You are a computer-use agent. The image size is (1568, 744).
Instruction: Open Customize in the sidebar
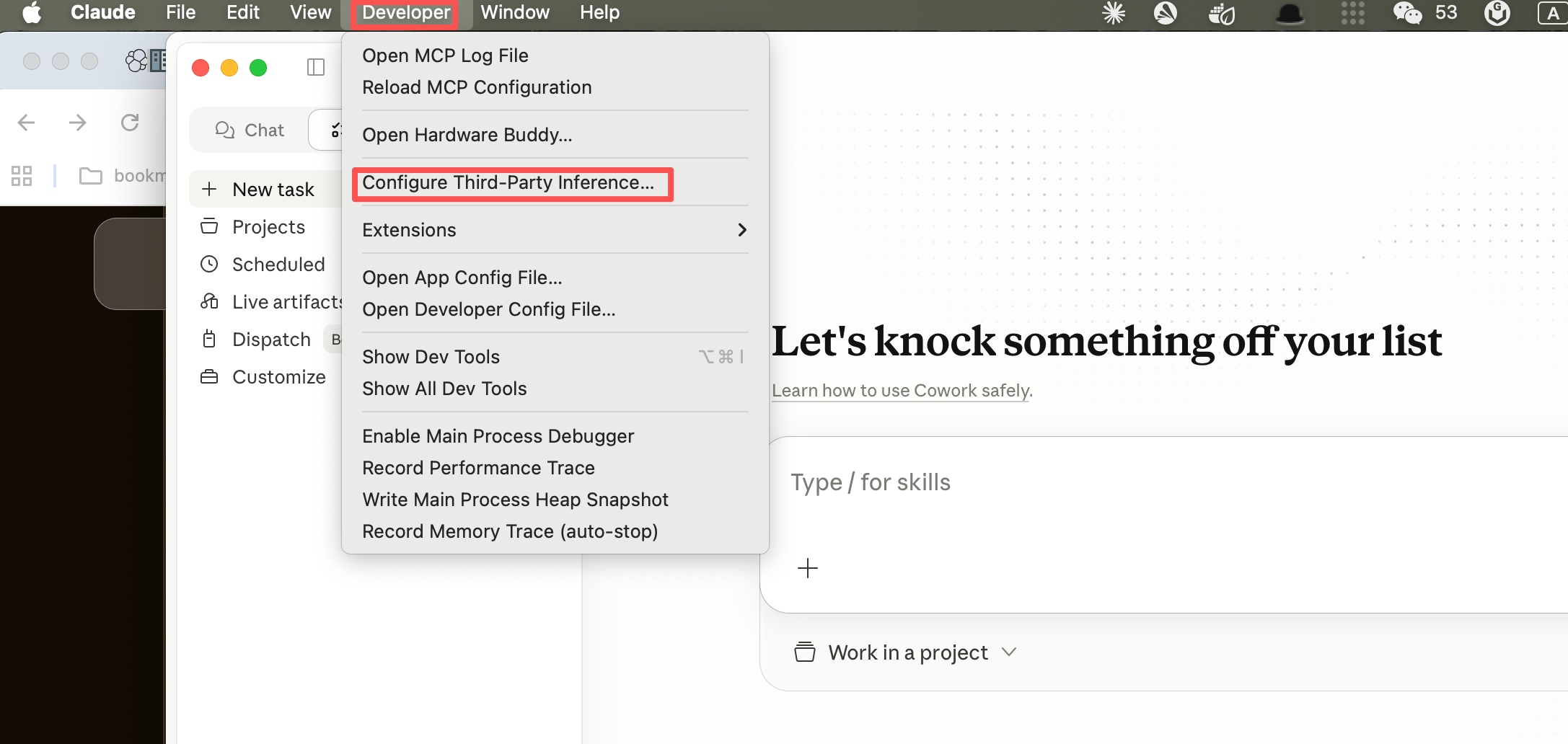tap(265, 377)
